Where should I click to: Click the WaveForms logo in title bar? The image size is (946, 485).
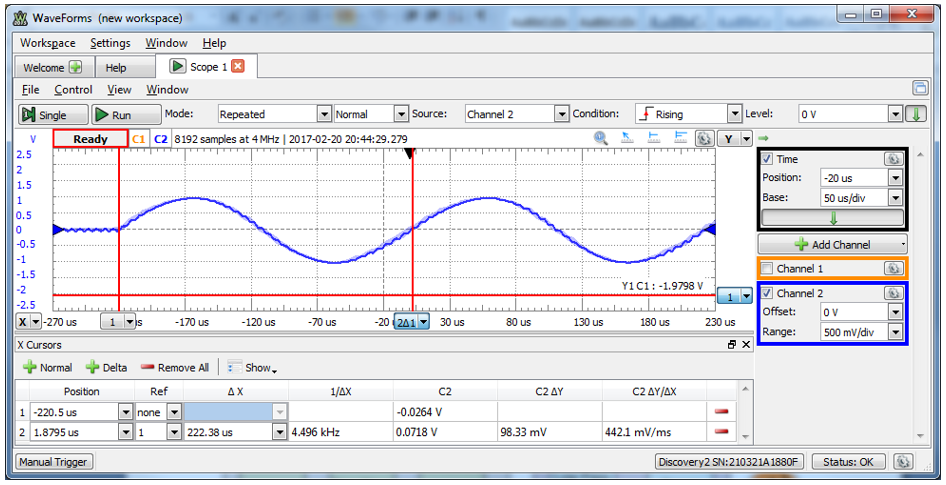coord(21,19)
